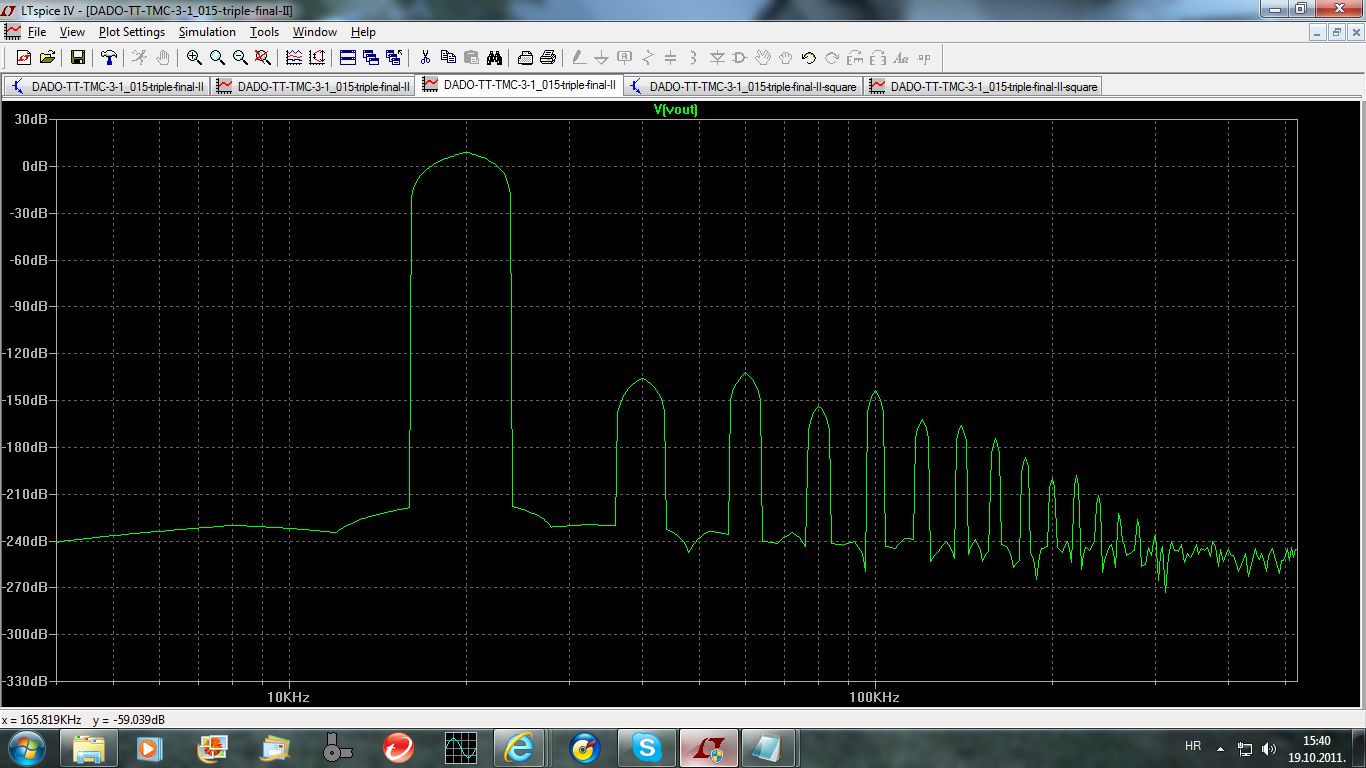Open the File menu
This screenshot has height=768, width=1366.
pos(37,32)
